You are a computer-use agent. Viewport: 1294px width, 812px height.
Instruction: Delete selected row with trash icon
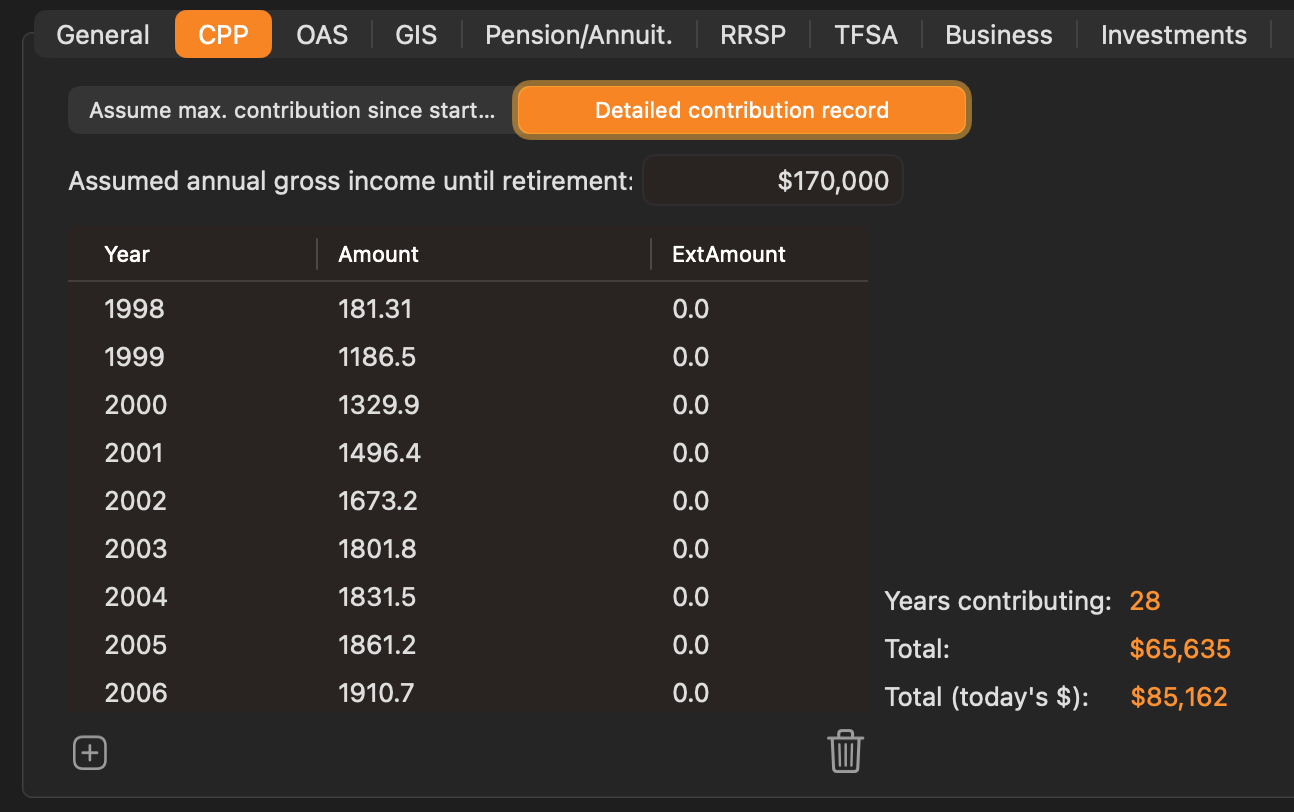coord(845,751)
